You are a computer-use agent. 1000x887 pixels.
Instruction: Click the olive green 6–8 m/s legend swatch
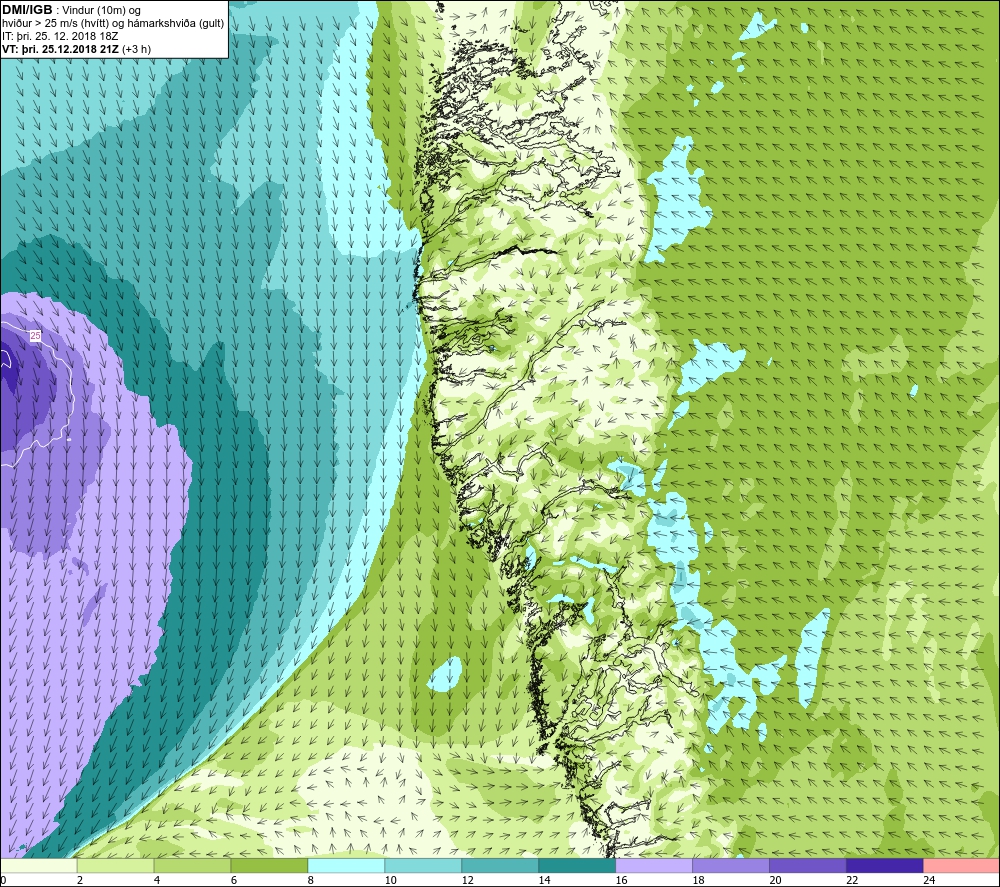[x=269, y=866]
